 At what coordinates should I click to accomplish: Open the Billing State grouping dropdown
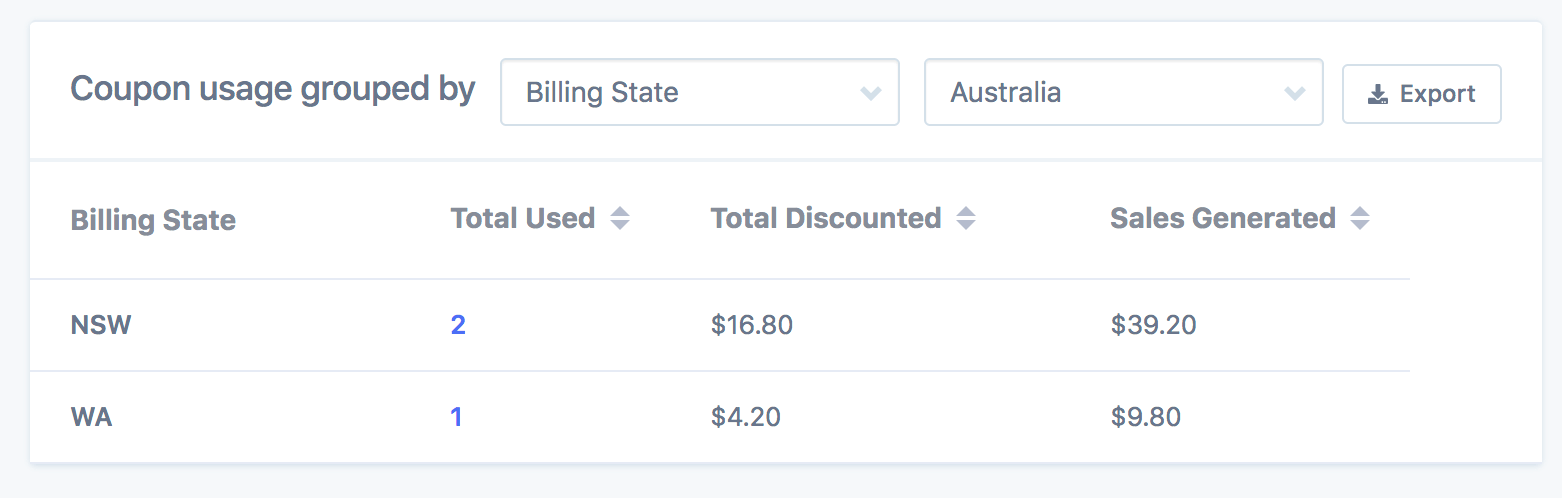point(699,93)
